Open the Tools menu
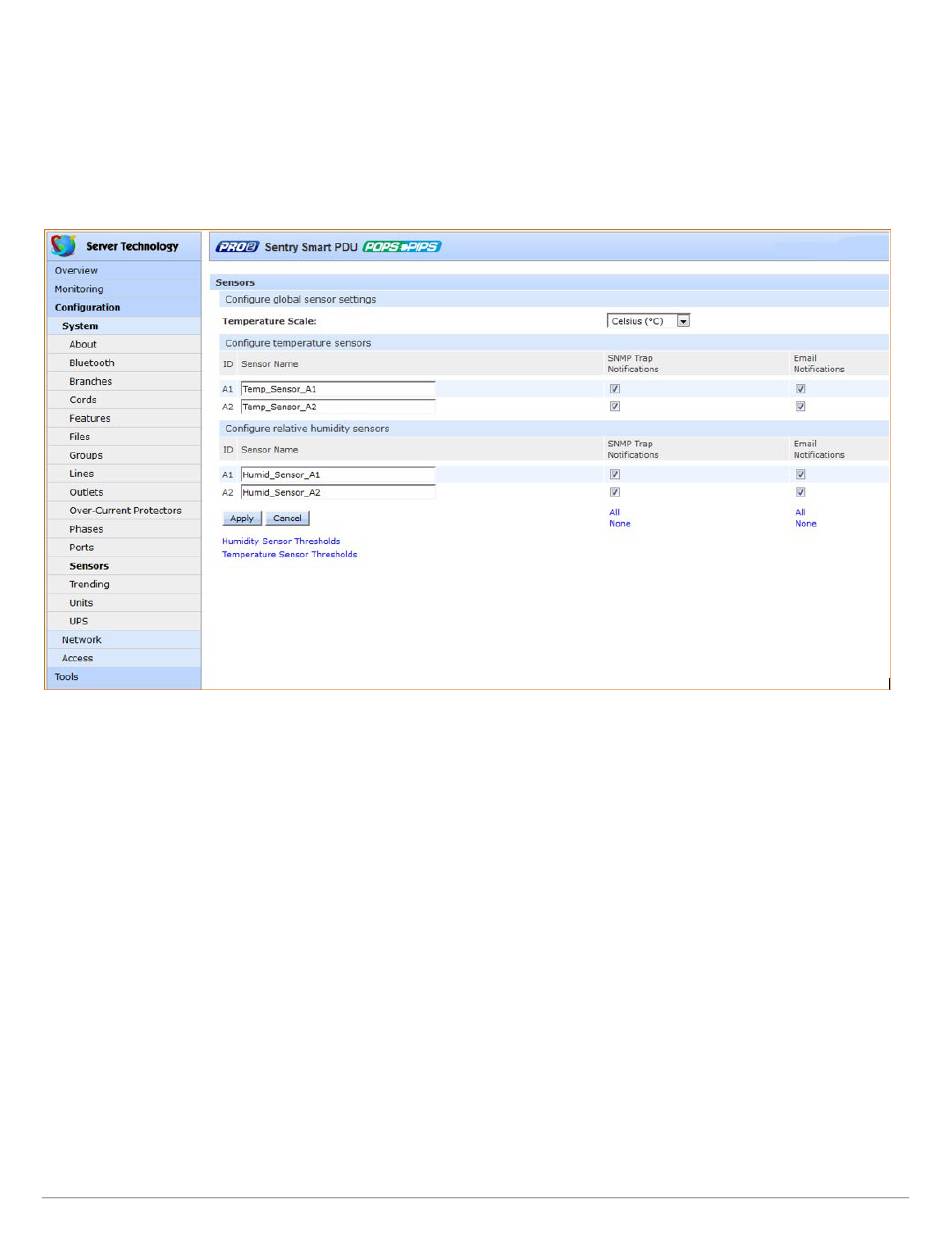 pos(124,677)
